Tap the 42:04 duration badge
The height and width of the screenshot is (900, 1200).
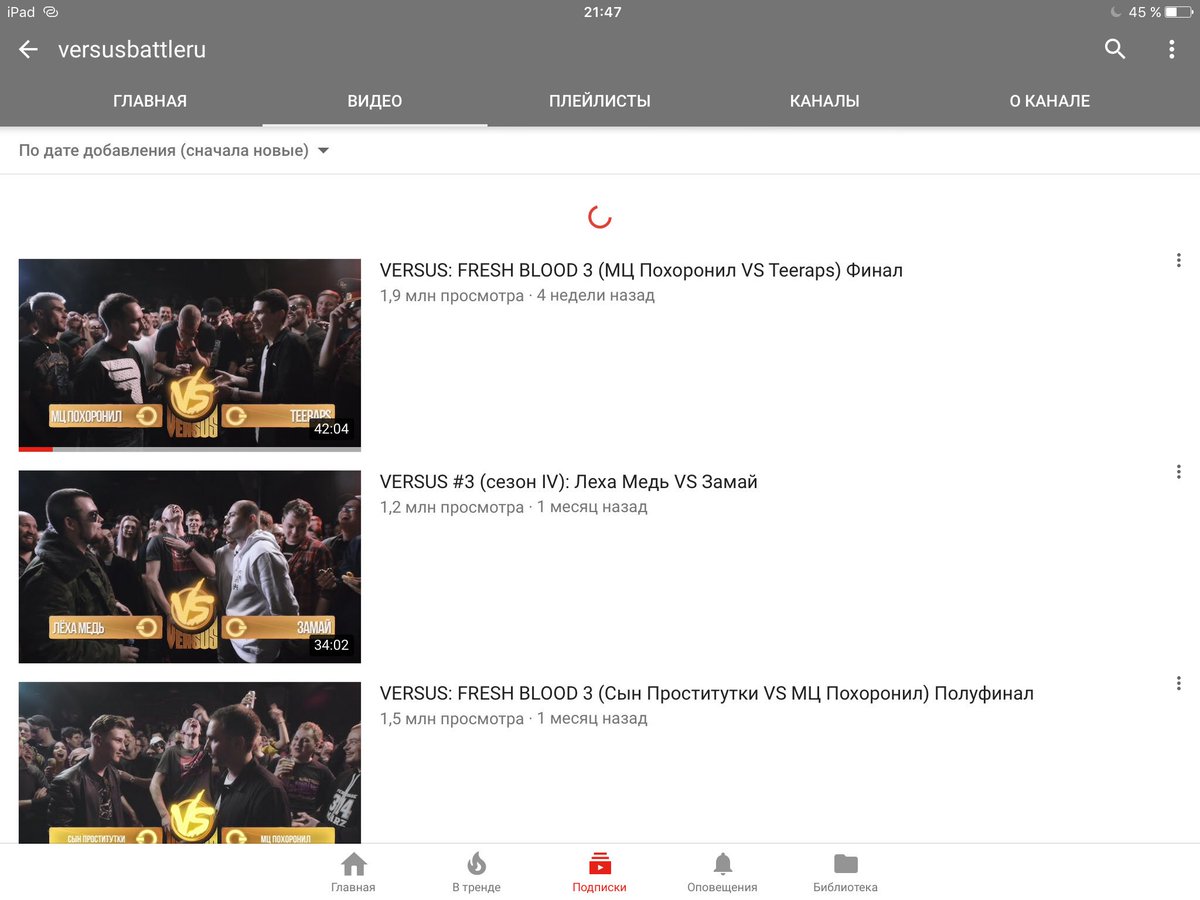pyautogui.click(x=331, y=429)
